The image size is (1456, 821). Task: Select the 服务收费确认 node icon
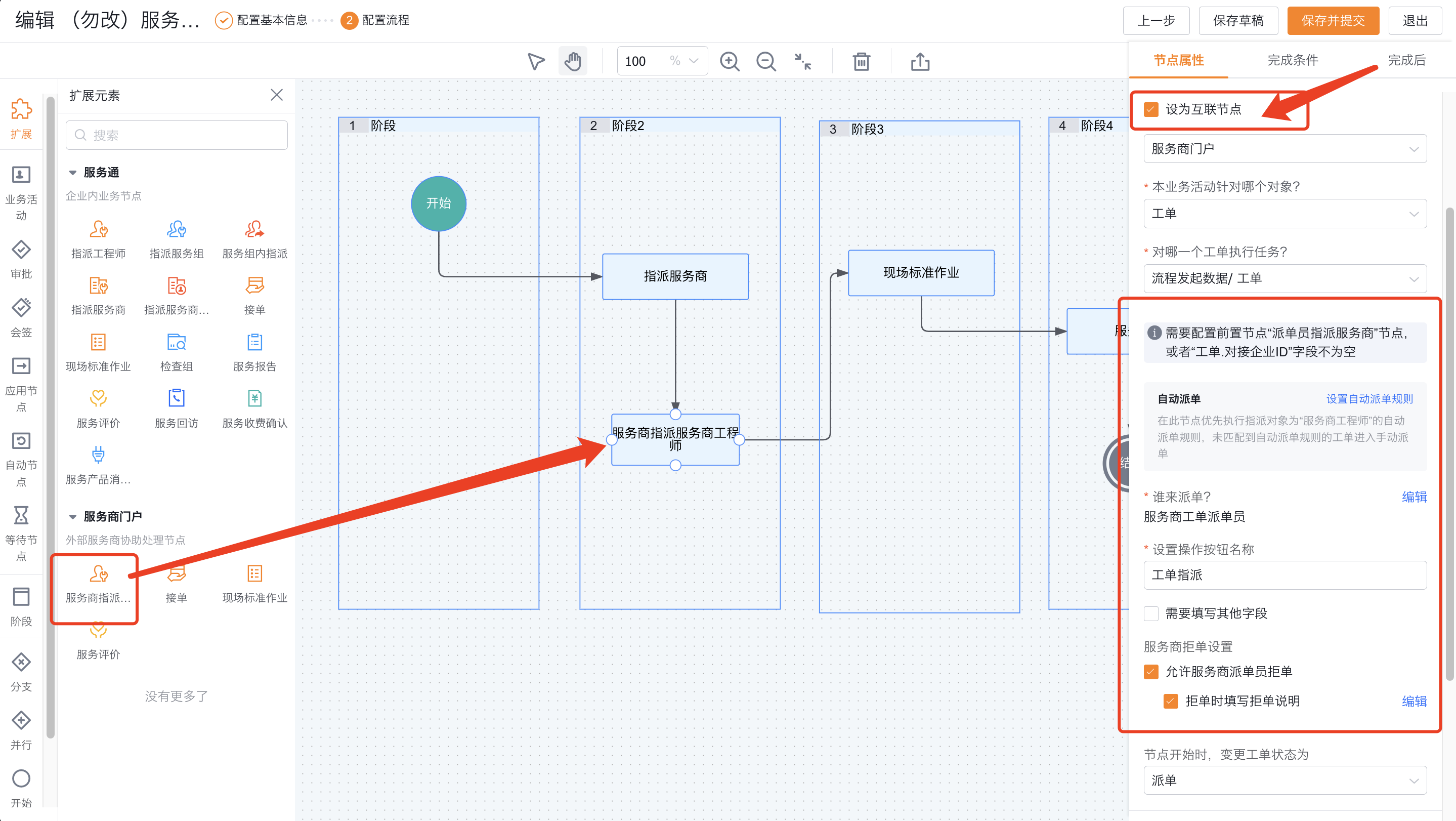click(x=254, y=398)
